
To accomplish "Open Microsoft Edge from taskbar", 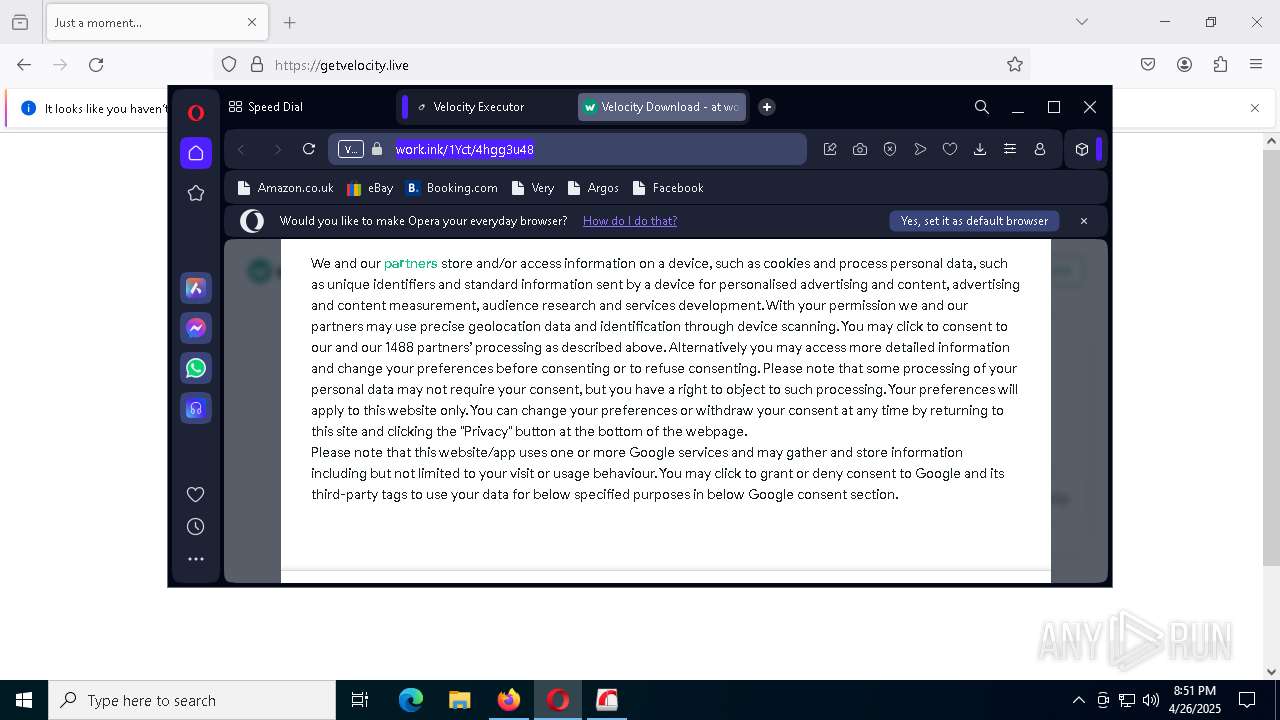I will 411,700.
